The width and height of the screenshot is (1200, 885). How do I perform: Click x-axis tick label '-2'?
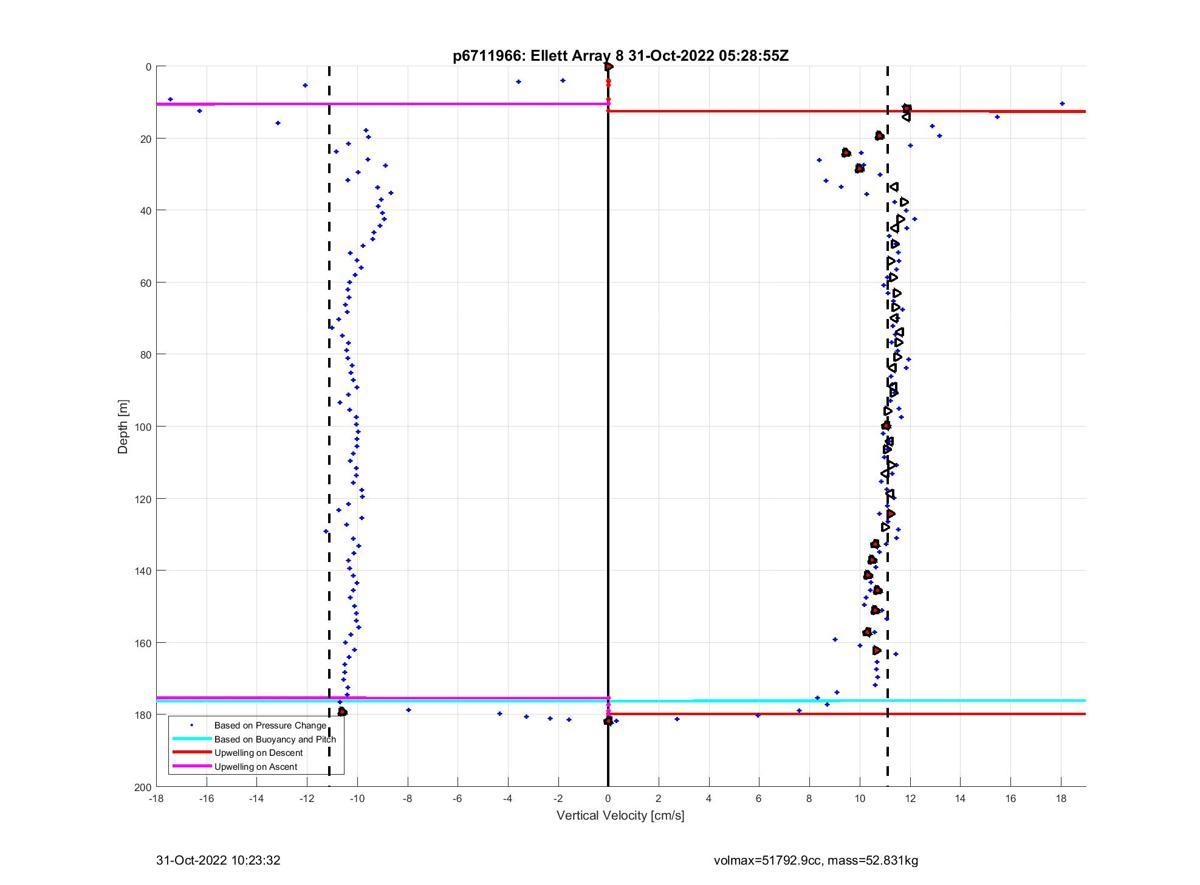558,799
